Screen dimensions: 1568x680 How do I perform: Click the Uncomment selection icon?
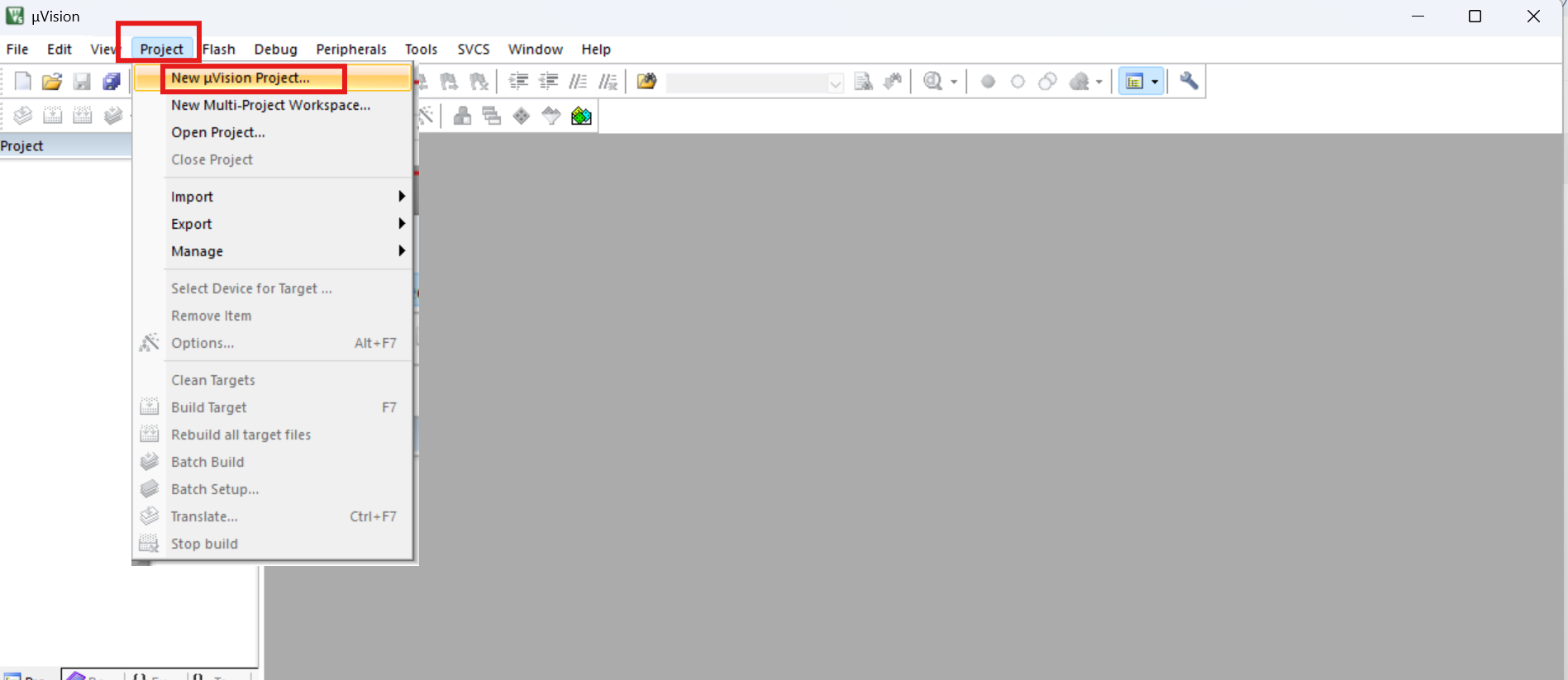coord(608,81)
